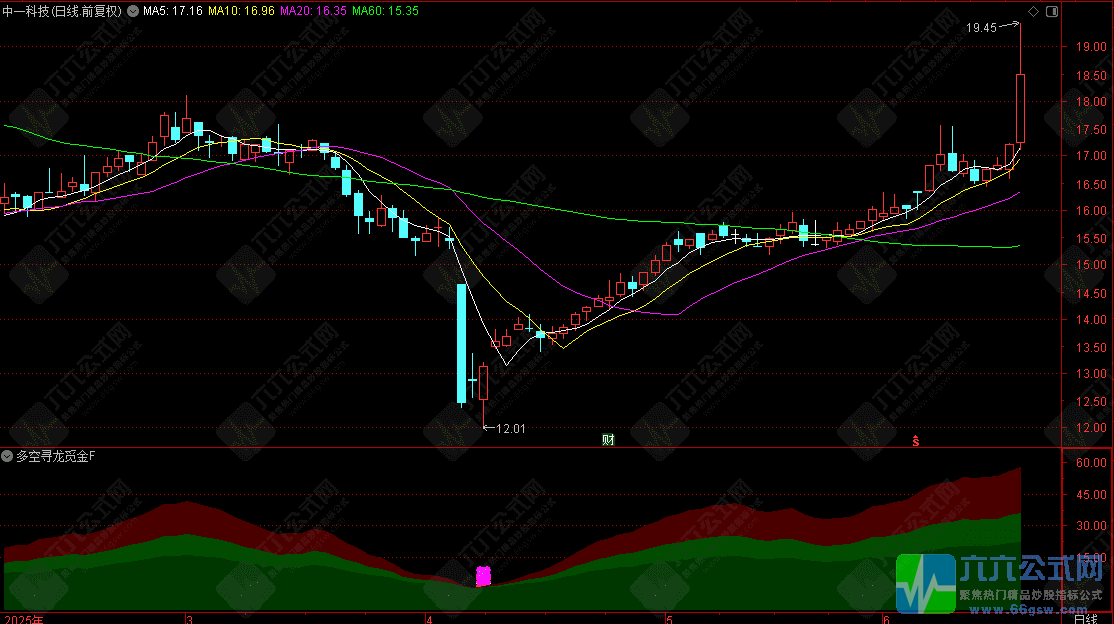Open the main chart indicator dropdown arrow

134,11
